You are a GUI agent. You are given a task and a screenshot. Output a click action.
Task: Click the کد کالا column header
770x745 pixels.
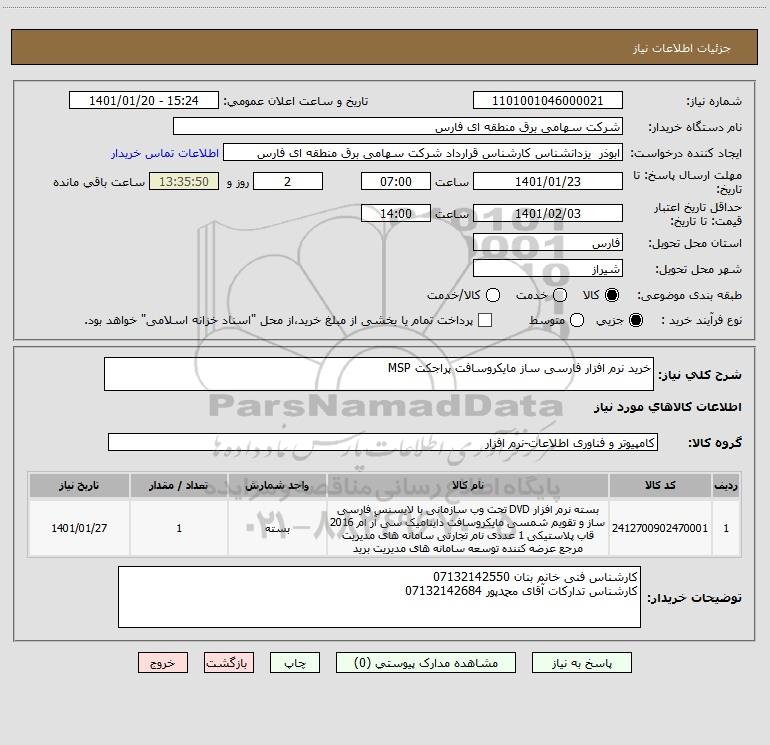(x=660, y=485)
